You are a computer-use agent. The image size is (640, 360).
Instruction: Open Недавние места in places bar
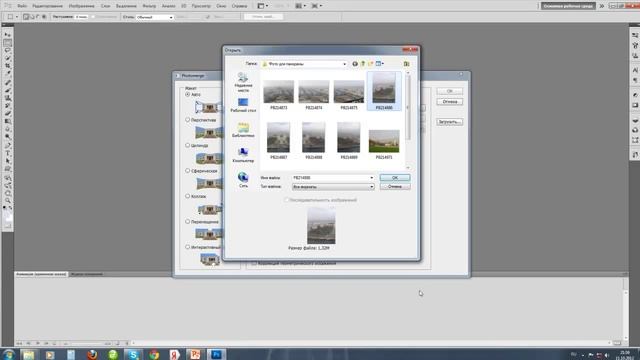click(243, 82)
